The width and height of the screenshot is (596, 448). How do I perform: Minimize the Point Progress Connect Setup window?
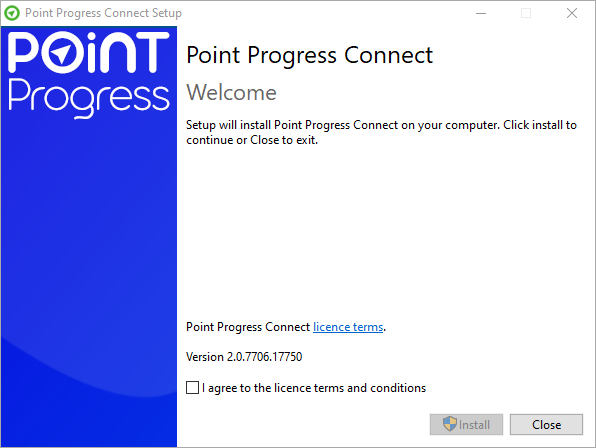pyautogui.click(x=481, y=13)
